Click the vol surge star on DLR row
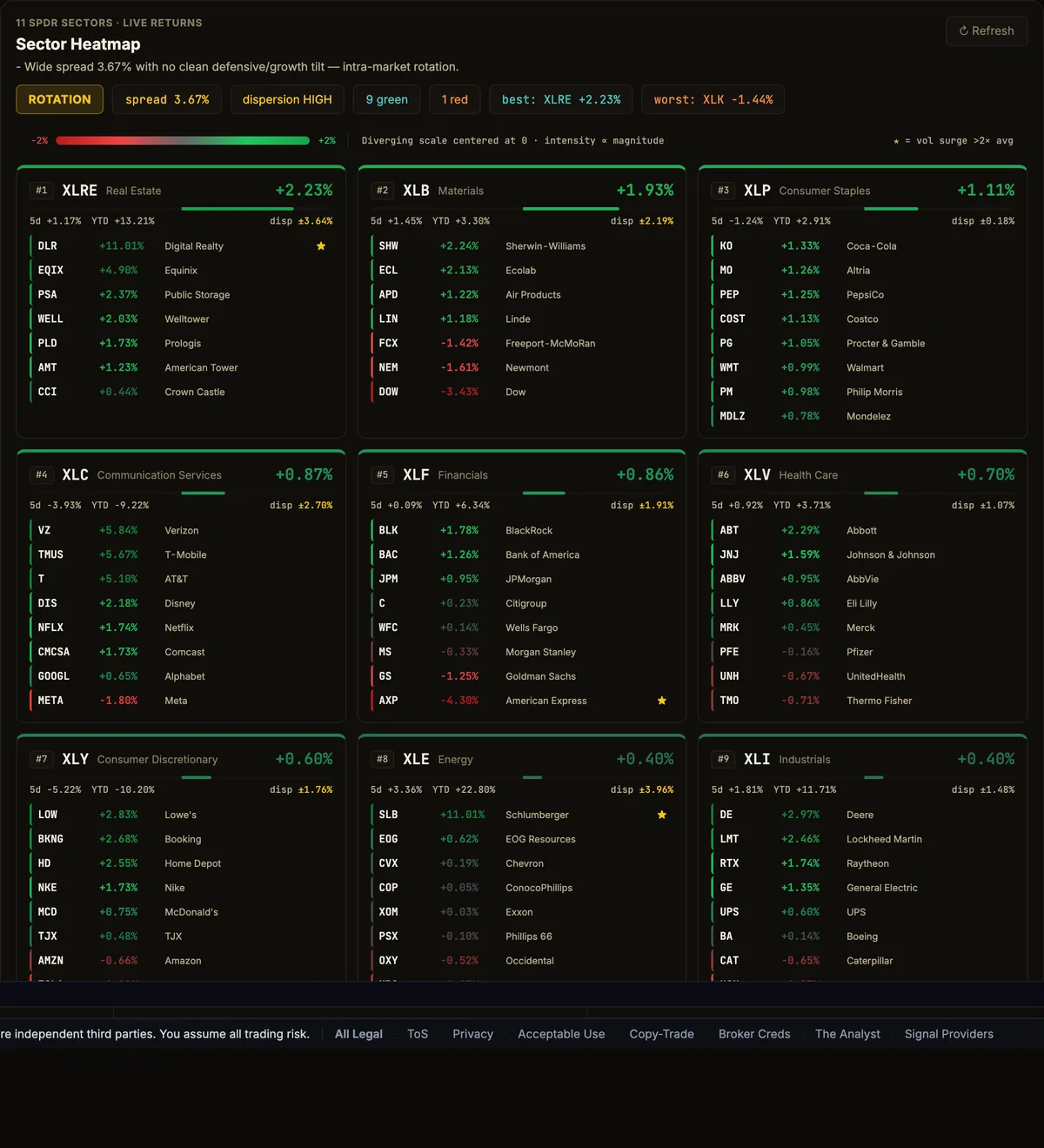This screenshot has height=1148, width=1044. coord(321,246)
